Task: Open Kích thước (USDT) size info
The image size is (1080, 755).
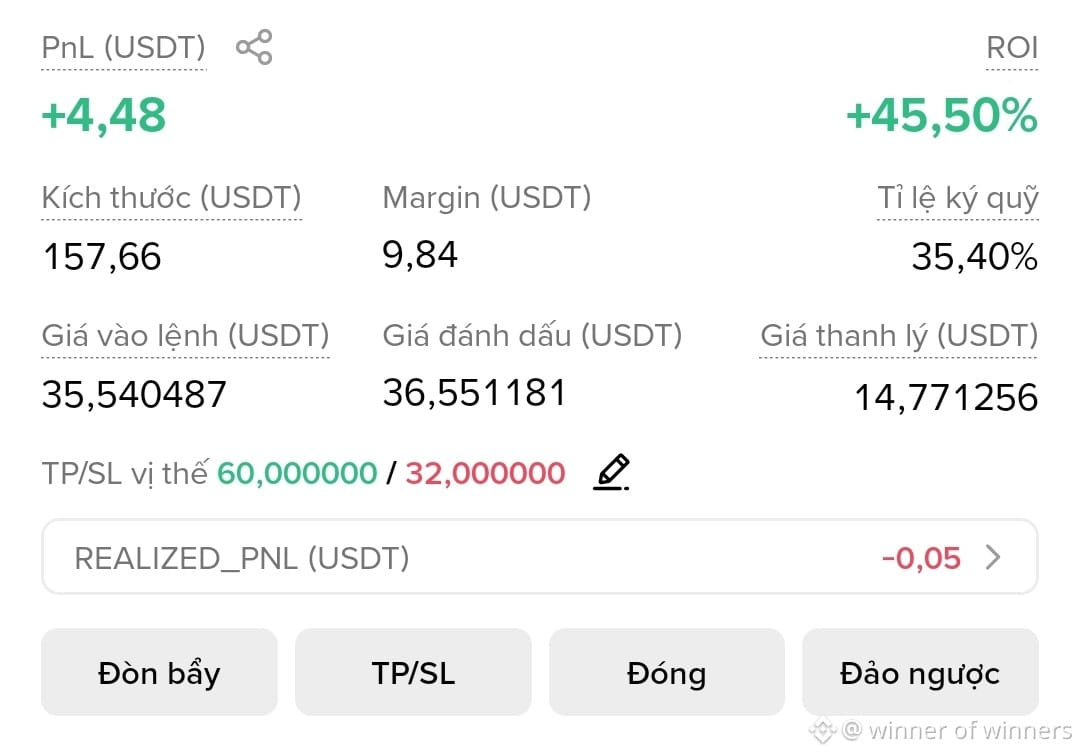Action: (172, 198)
